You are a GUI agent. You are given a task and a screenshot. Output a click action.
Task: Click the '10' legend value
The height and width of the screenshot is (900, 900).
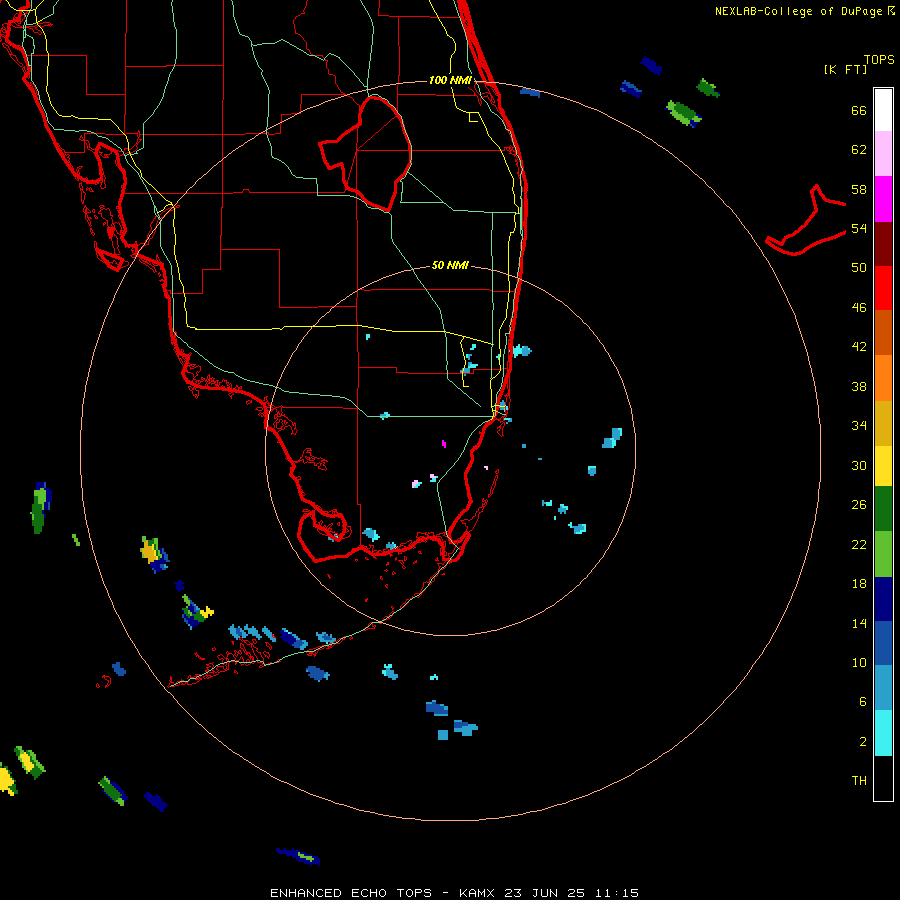[859, 662]
